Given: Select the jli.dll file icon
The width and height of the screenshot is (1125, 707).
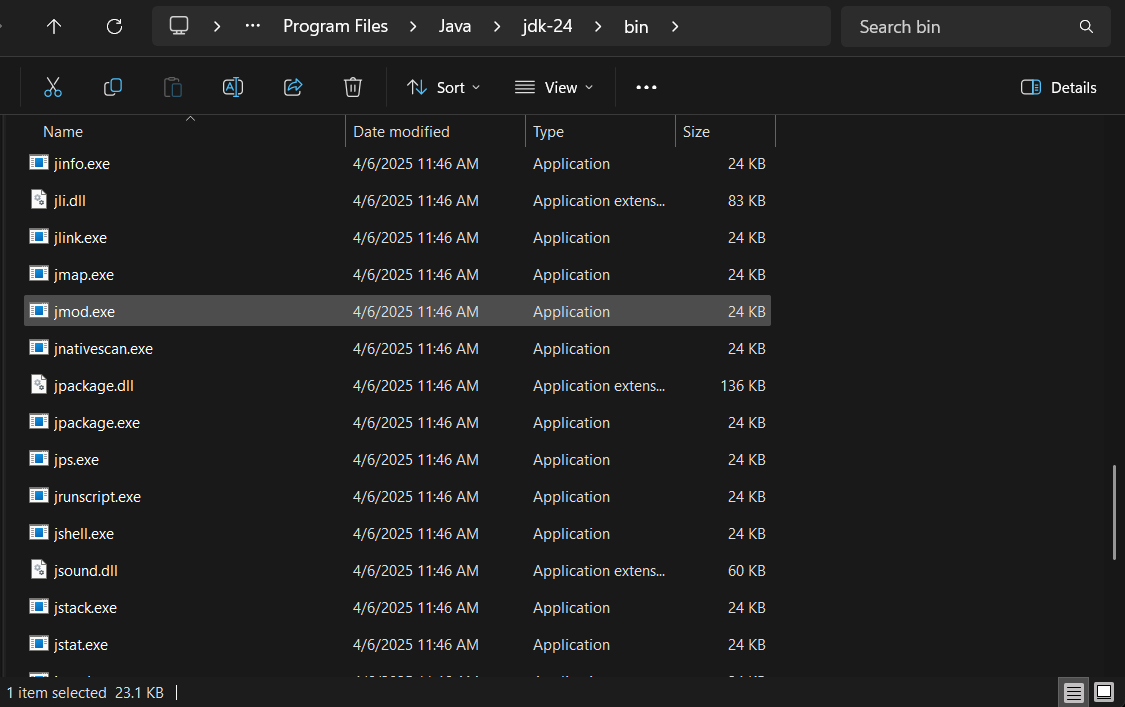Looking at the screenshot, I should tap(39, 200).
